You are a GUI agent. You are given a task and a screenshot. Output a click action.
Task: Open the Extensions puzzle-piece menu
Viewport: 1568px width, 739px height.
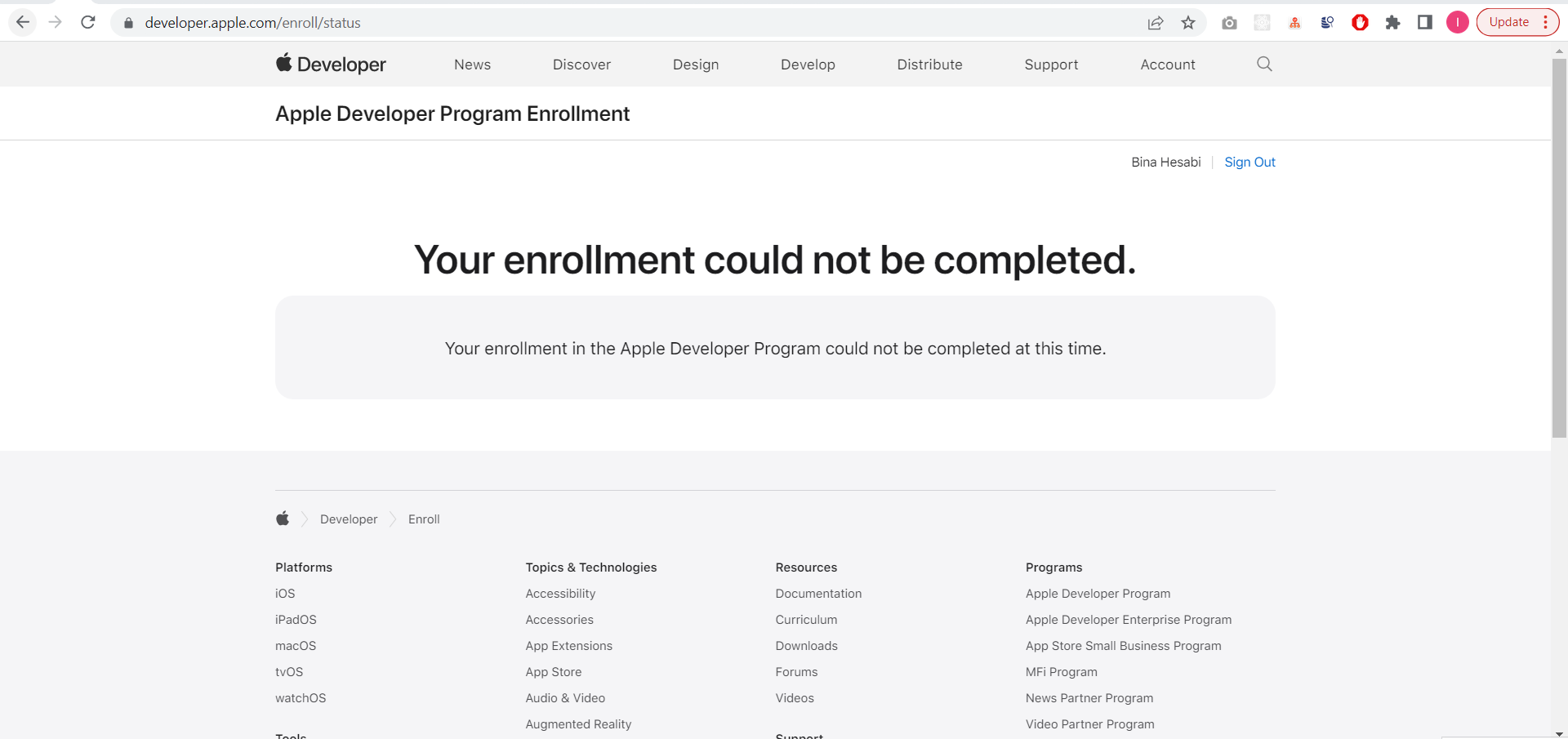tap(1392, 23)
